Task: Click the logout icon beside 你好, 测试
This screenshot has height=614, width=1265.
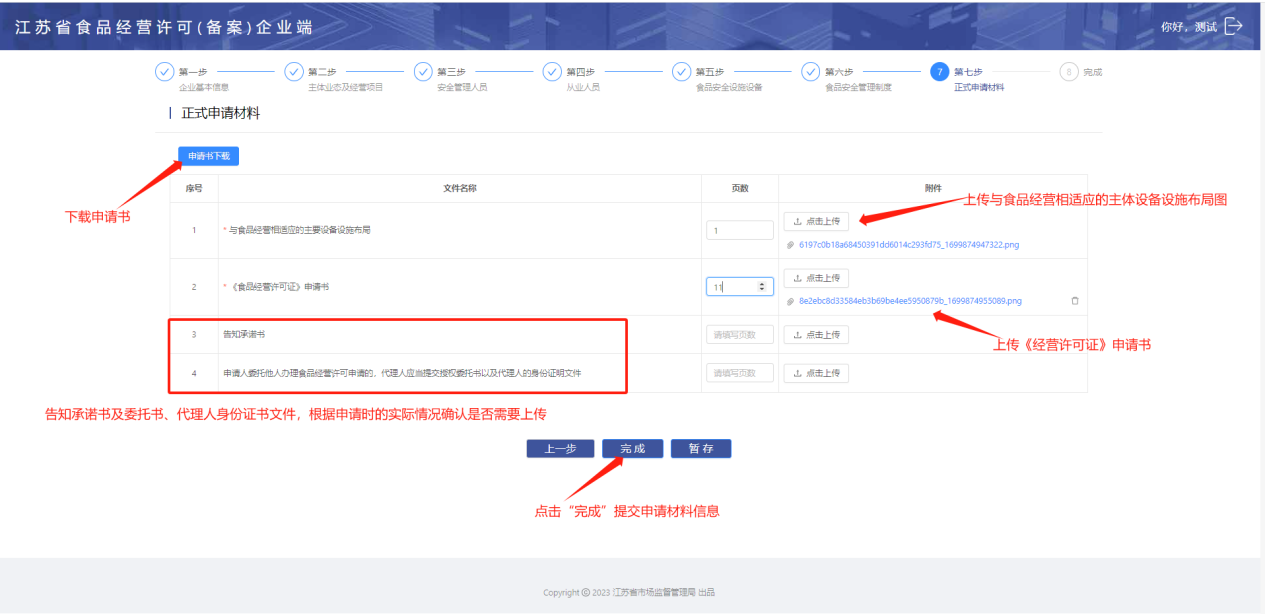Action: point(1234,26)
